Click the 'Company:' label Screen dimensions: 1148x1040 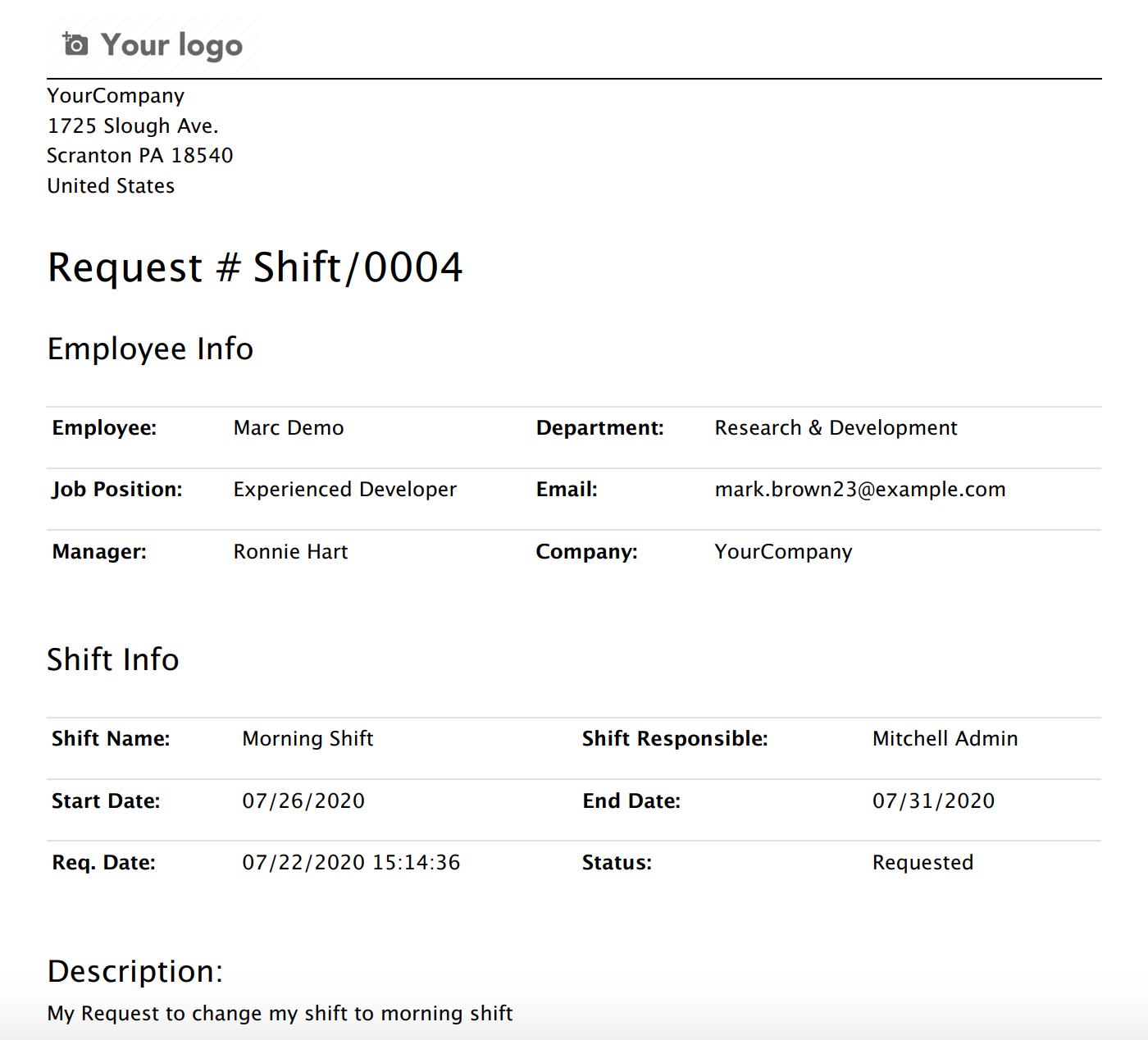click(587, 552)
